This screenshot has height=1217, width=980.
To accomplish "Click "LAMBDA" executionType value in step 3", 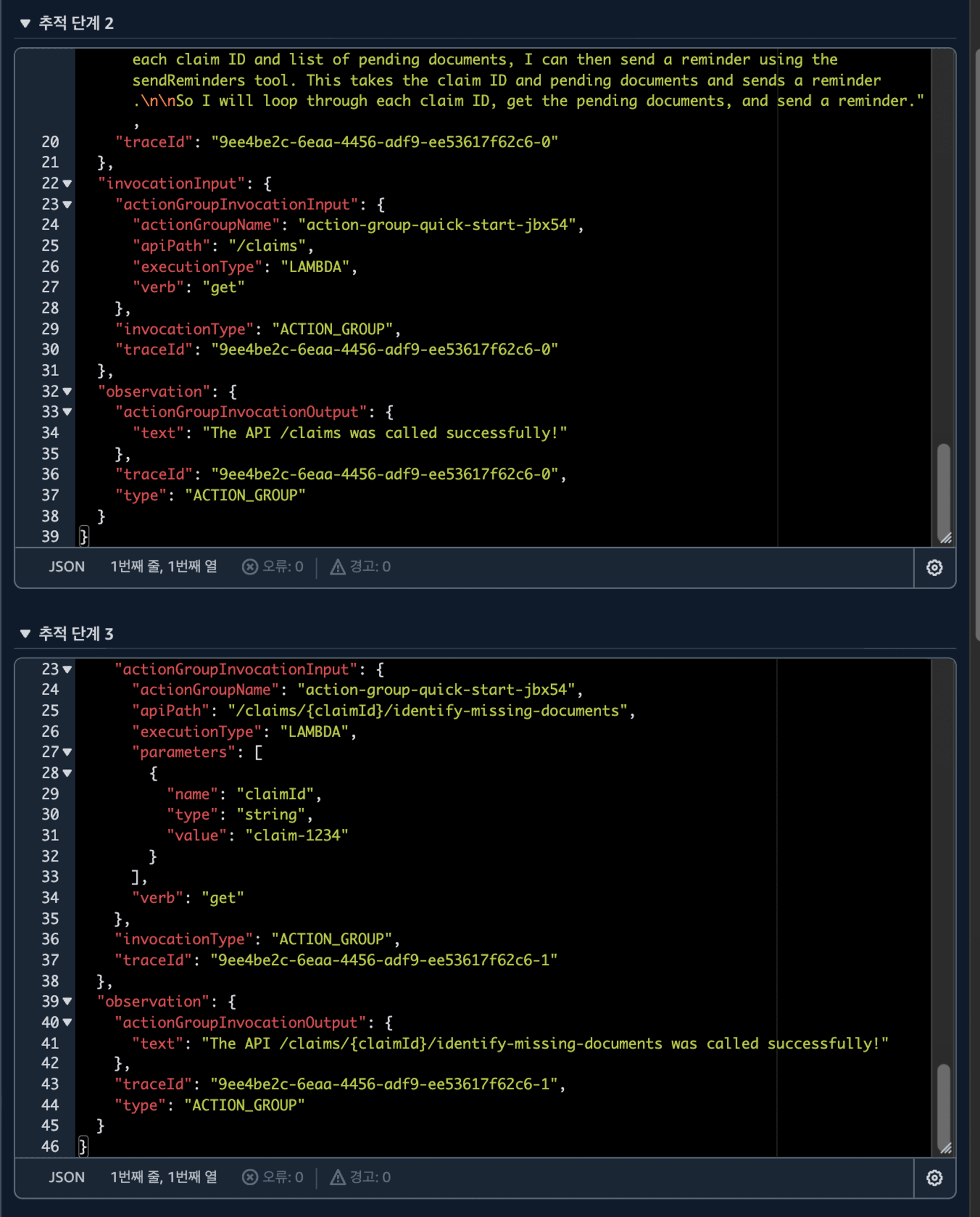I will point(315,731).
